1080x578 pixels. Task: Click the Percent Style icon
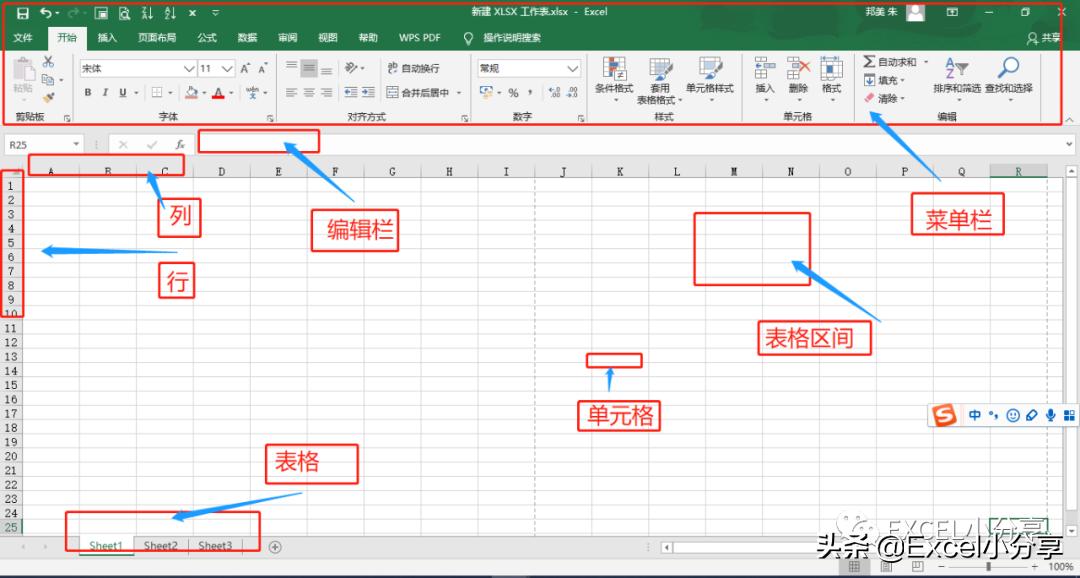pos(514,92)
